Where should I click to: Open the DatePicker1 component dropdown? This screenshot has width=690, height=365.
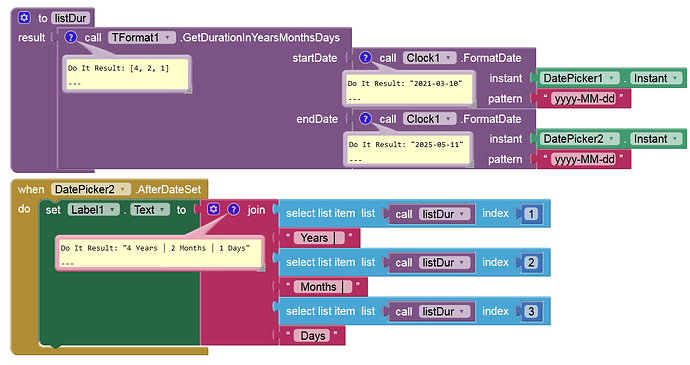point(611,78)
